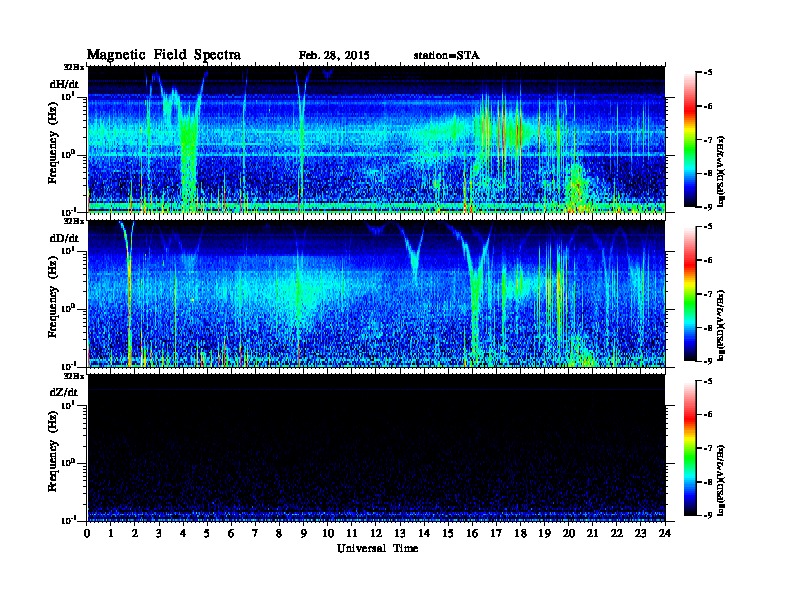
Task: Select hour 10 on the time axis
Action: click(328, 534)
